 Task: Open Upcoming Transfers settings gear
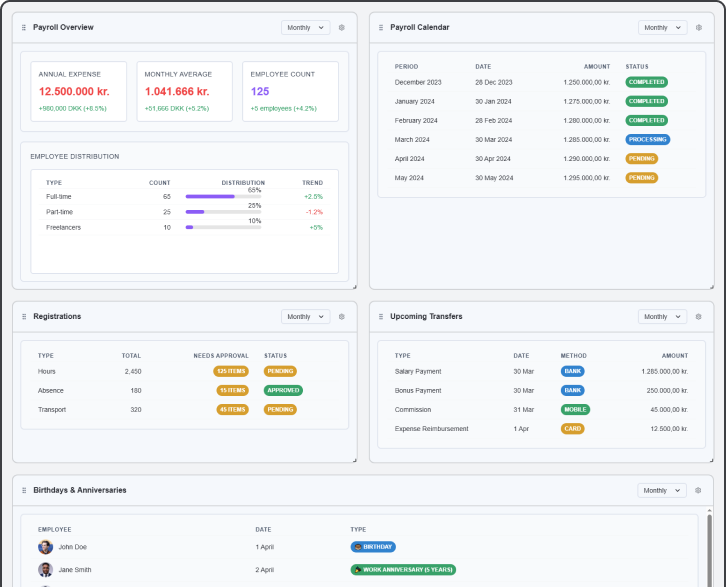[699, 317]
